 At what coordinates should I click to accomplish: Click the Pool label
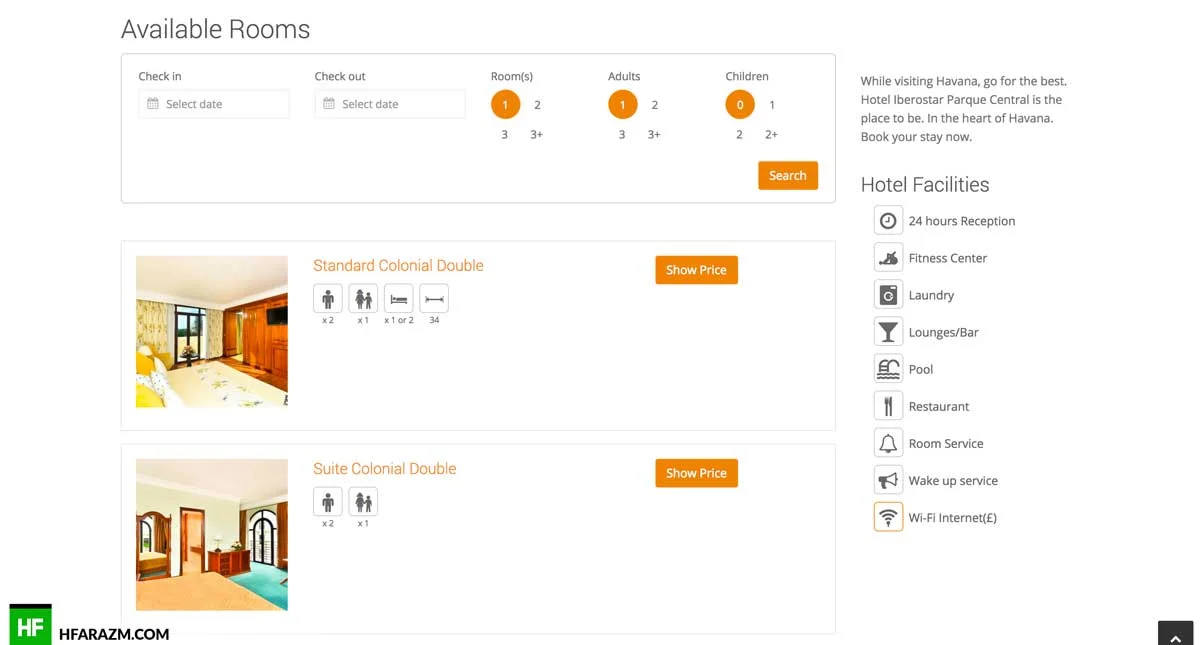point(921,369)
